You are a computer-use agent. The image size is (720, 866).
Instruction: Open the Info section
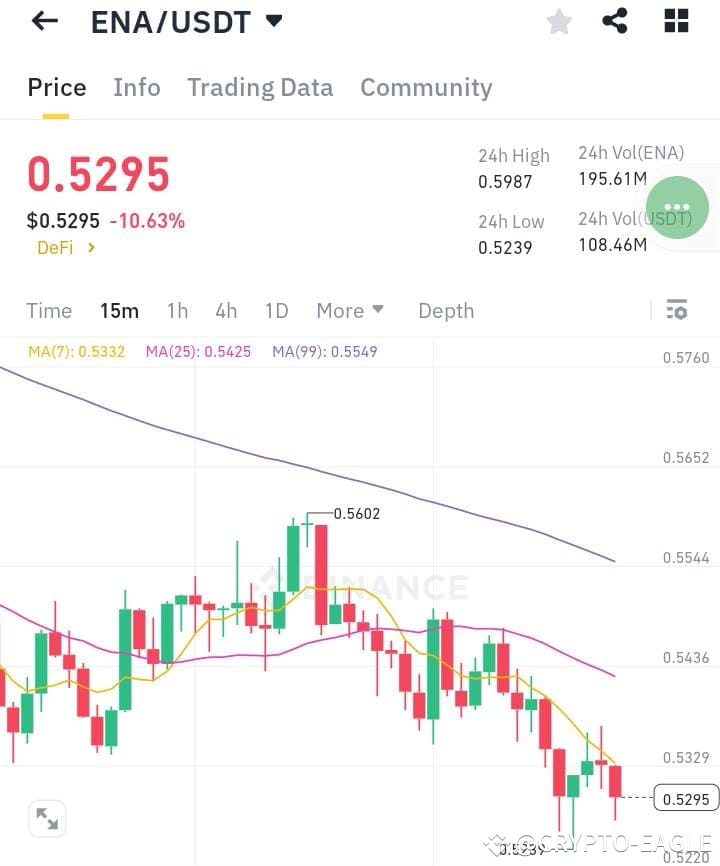(137, 87)
